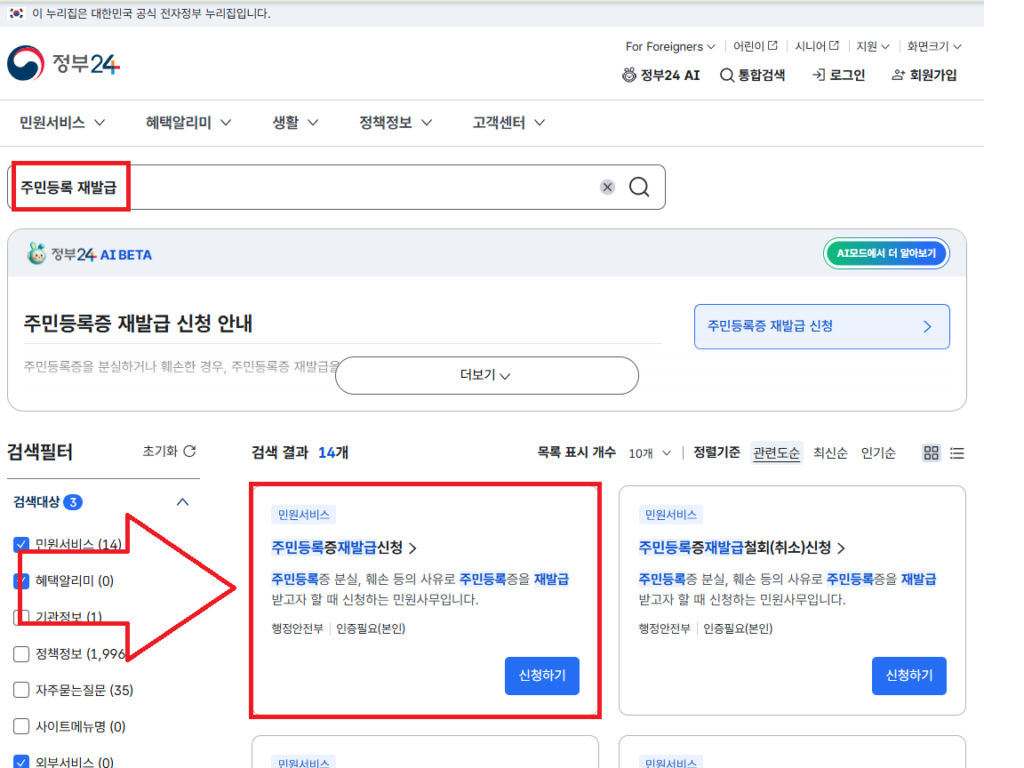
Task: Check the 정책정보 filter checkbox
Action: click(21, 654)
